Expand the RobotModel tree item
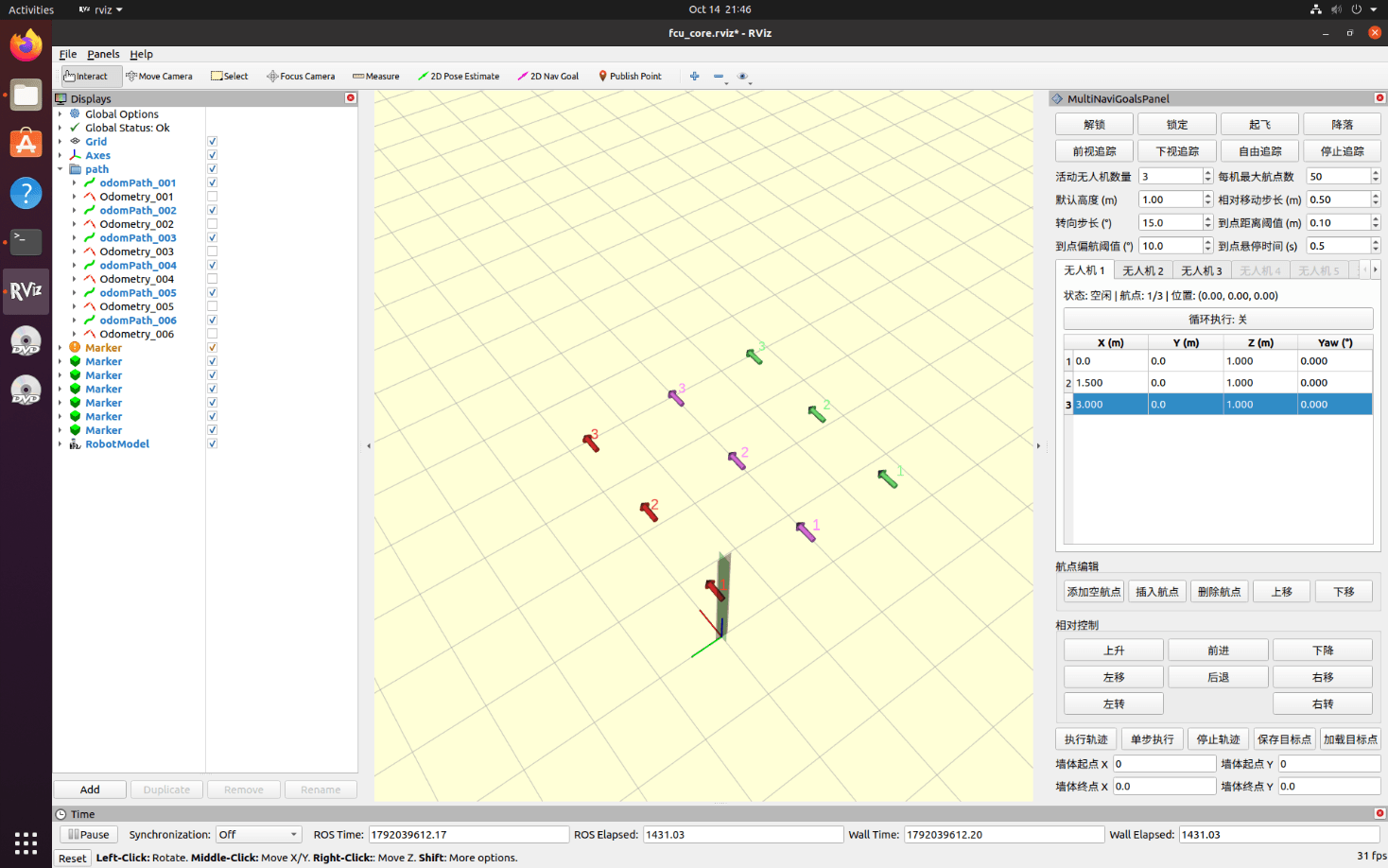Viewport: 1388px width, 868px height. 61,443
